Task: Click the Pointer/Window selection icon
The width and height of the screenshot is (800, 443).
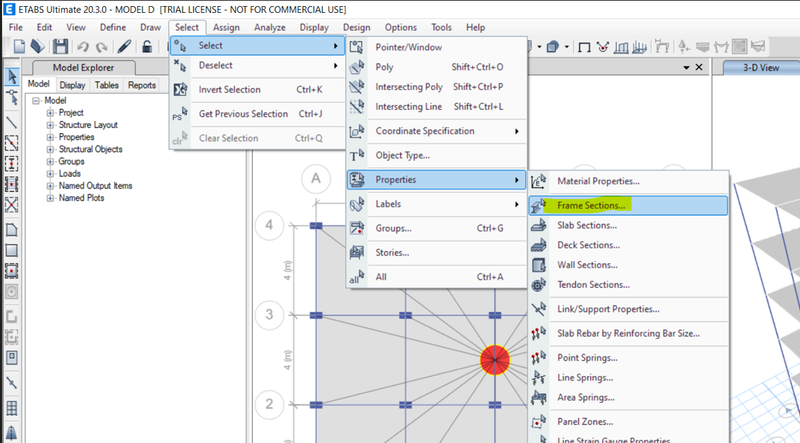Action: coord(357,47)
